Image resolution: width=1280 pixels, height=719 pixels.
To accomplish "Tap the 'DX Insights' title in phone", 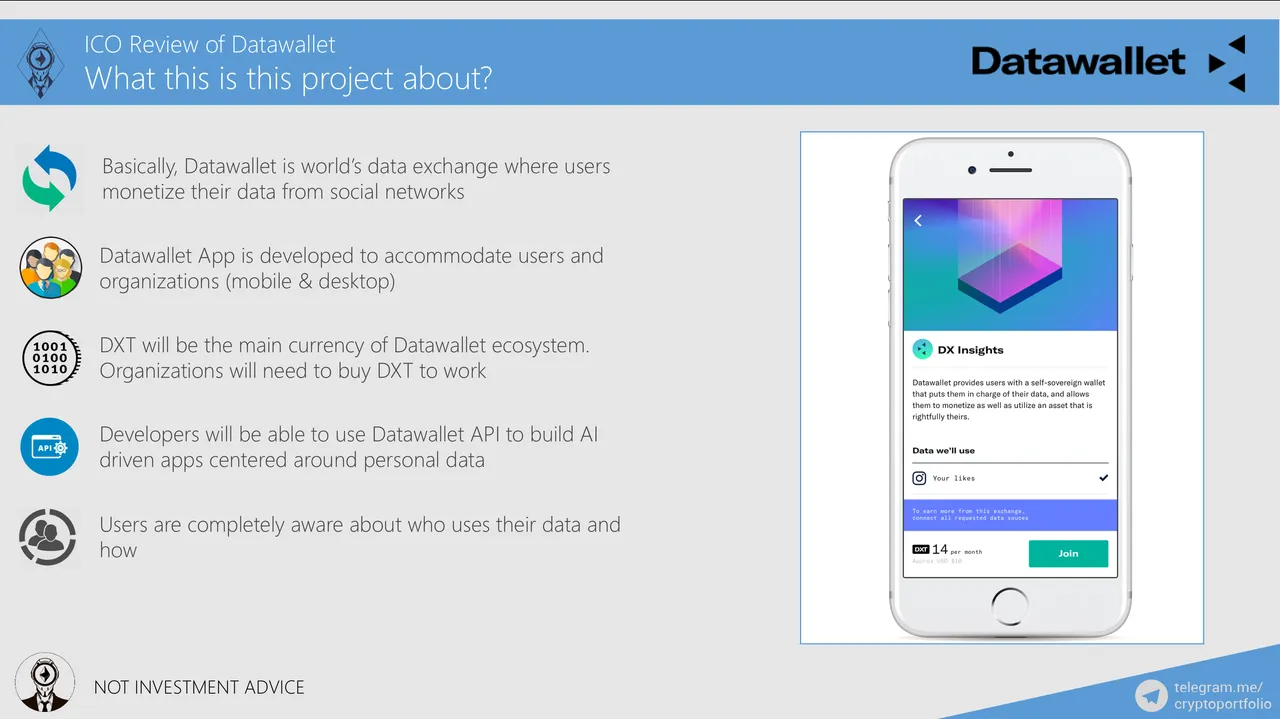I will point(970,350).
